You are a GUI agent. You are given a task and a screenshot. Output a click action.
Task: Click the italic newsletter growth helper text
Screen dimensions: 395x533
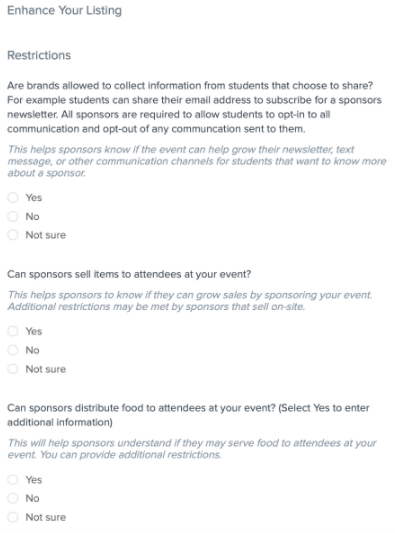click(x=197, y=161)
